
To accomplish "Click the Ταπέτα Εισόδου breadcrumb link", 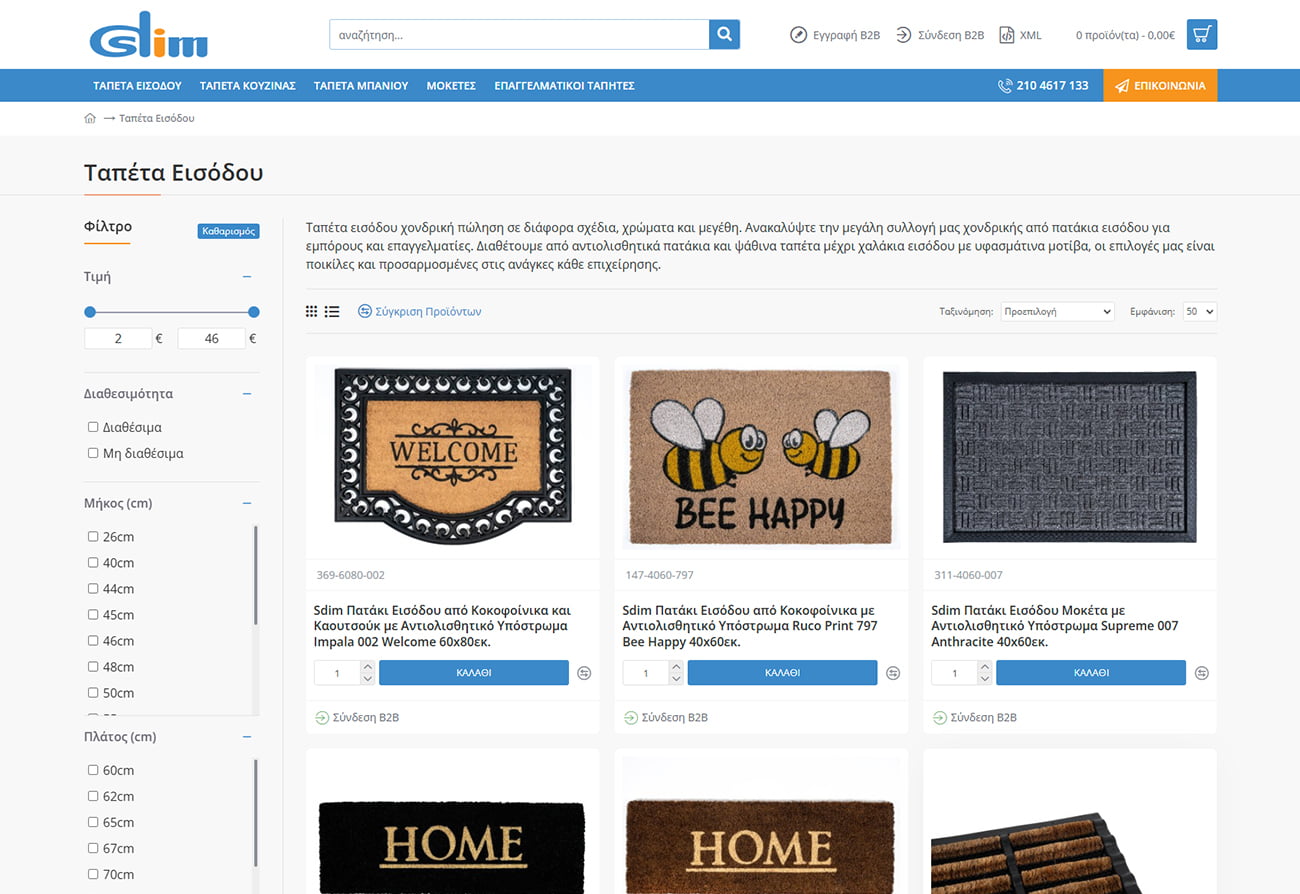I will (157, 118).
